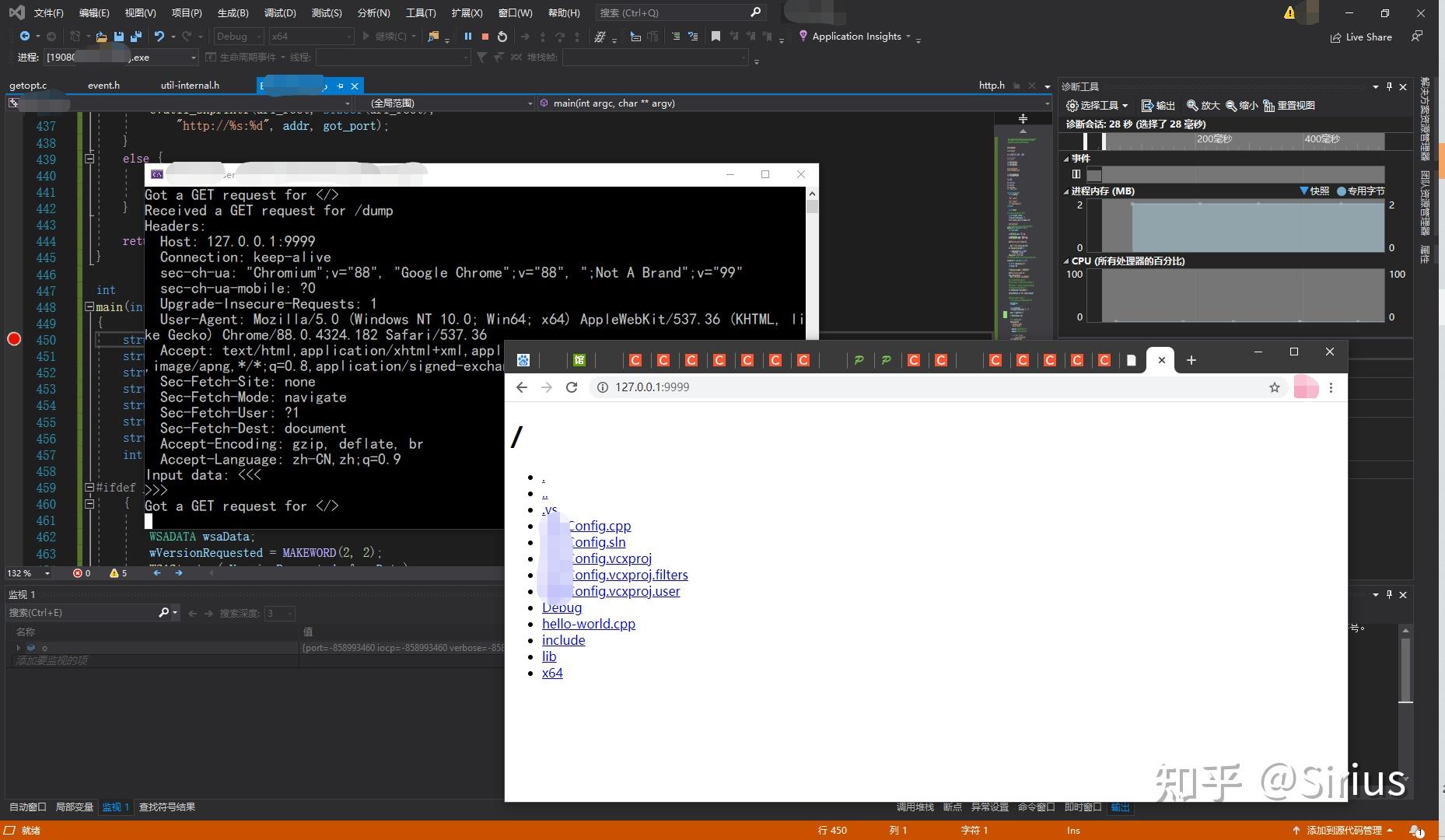The height and width of the screenshot is (840, 1445).
Task: Open the Debug directory link
Action: [562, 607]
